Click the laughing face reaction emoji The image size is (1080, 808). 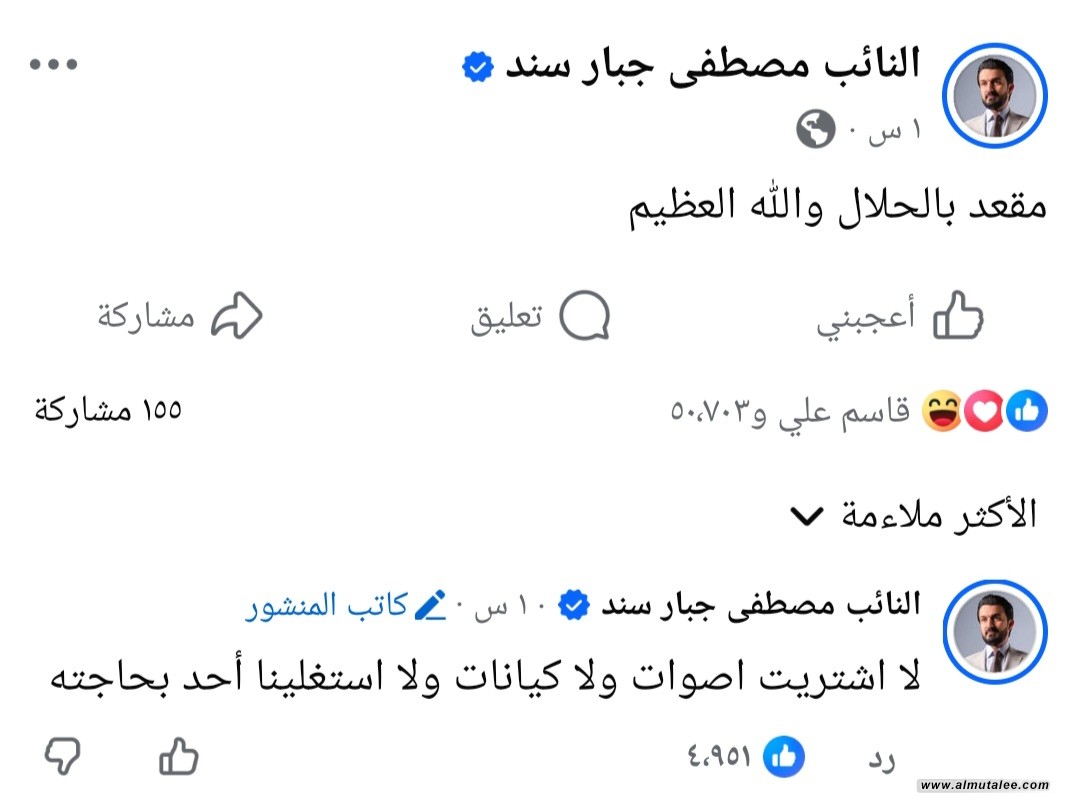click(x=942, y=411)
